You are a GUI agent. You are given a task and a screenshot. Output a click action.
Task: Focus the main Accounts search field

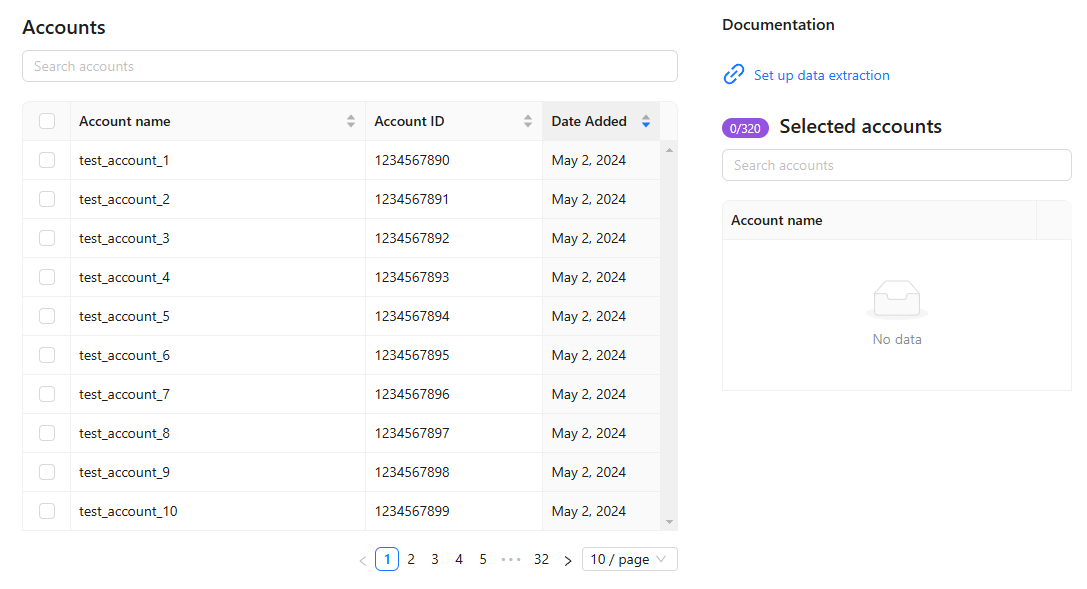coord(350,66)
